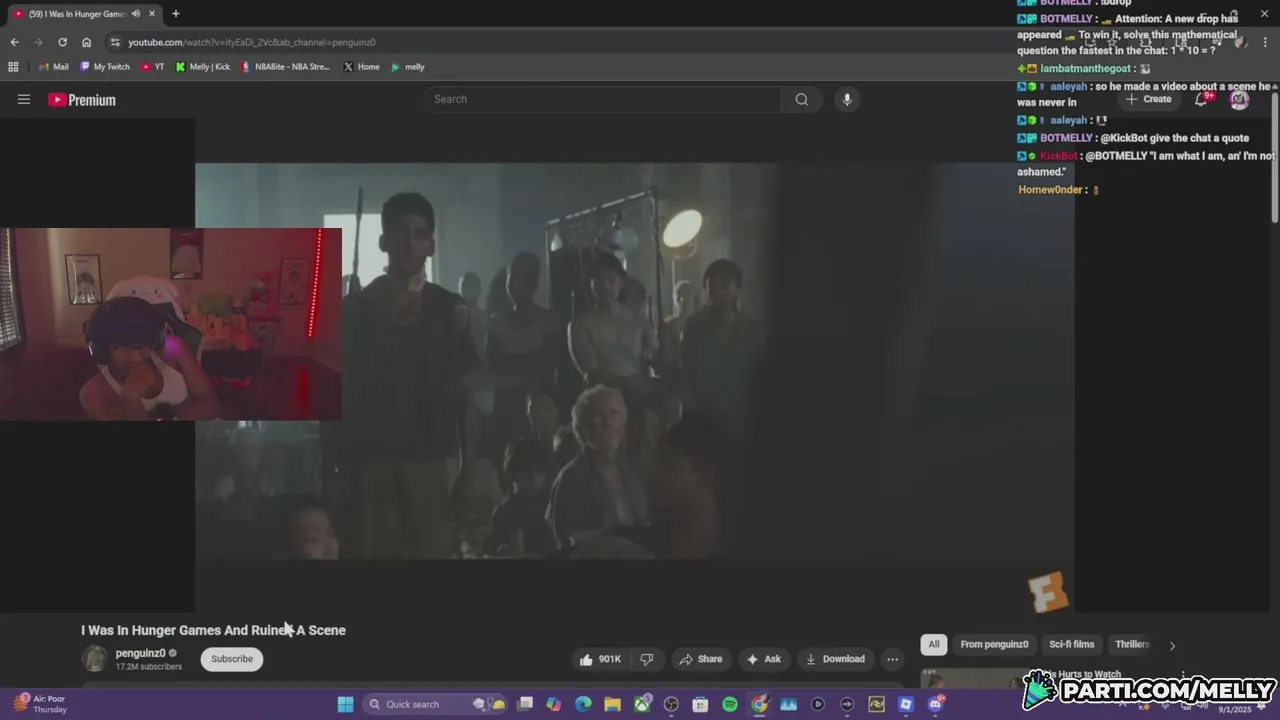The width and height of the screenshot is (1280, 720).
Task: Click the YouTube Premium logo
Action: point(82,100)
